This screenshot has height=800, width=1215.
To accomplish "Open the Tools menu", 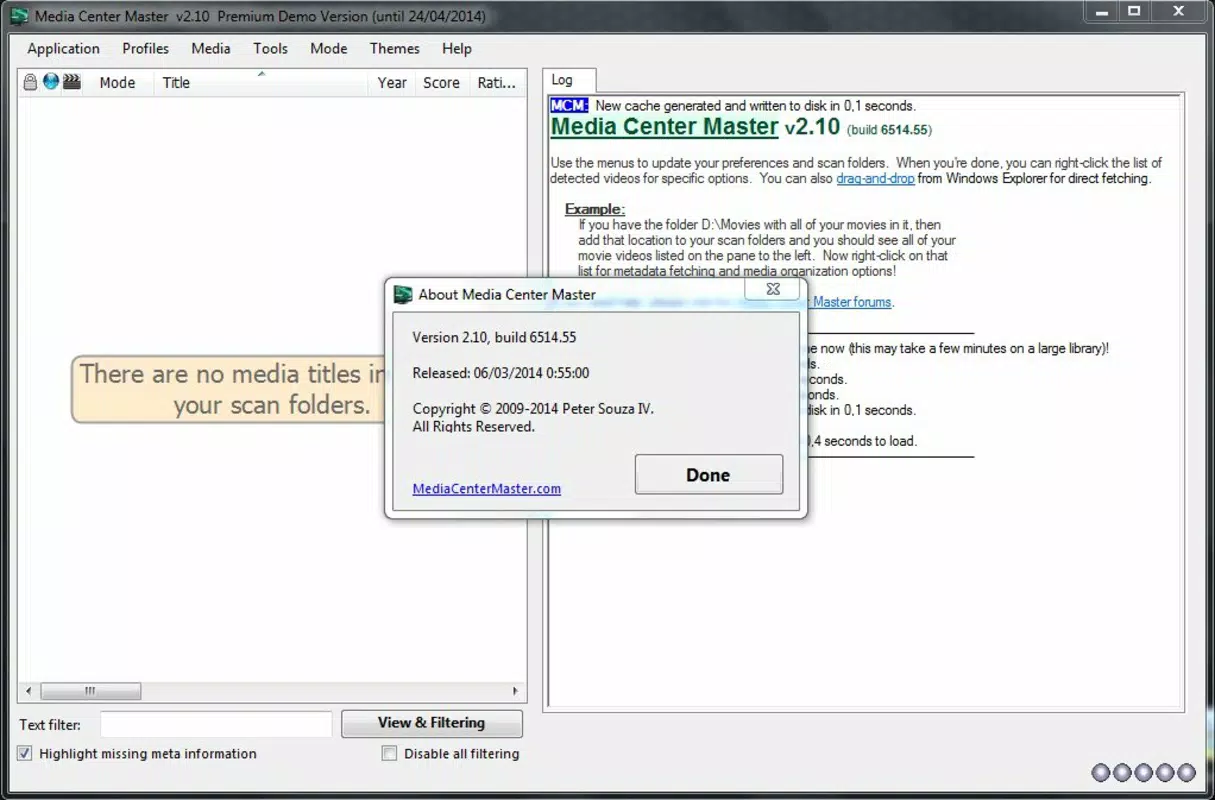I will pos(271,48).
